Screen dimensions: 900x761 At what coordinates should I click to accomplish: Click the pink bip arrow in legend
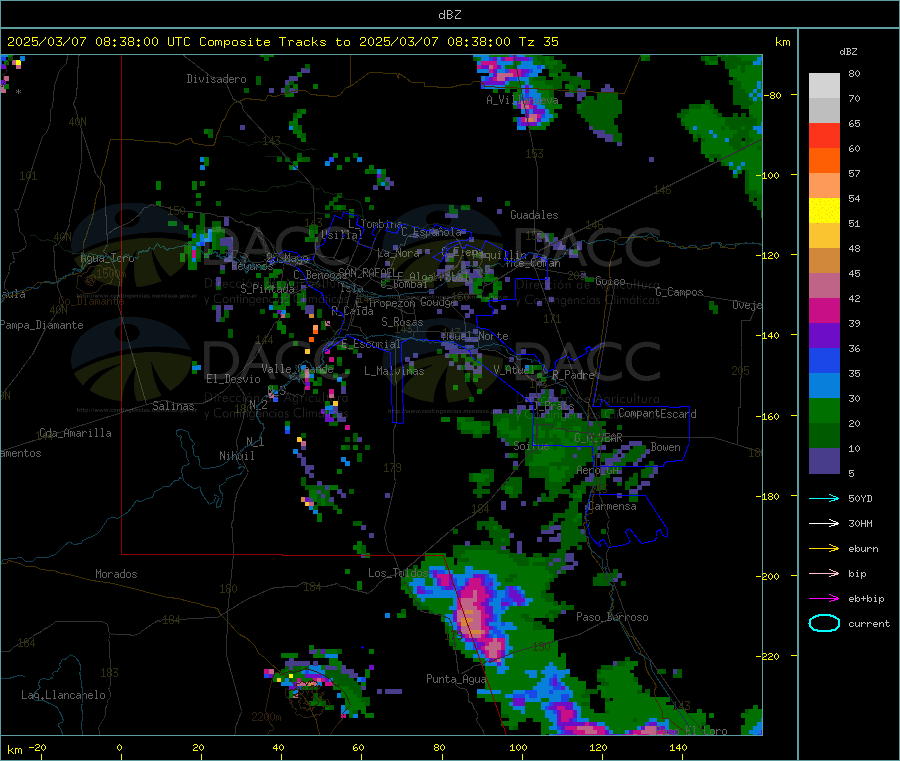pos(824,573)
